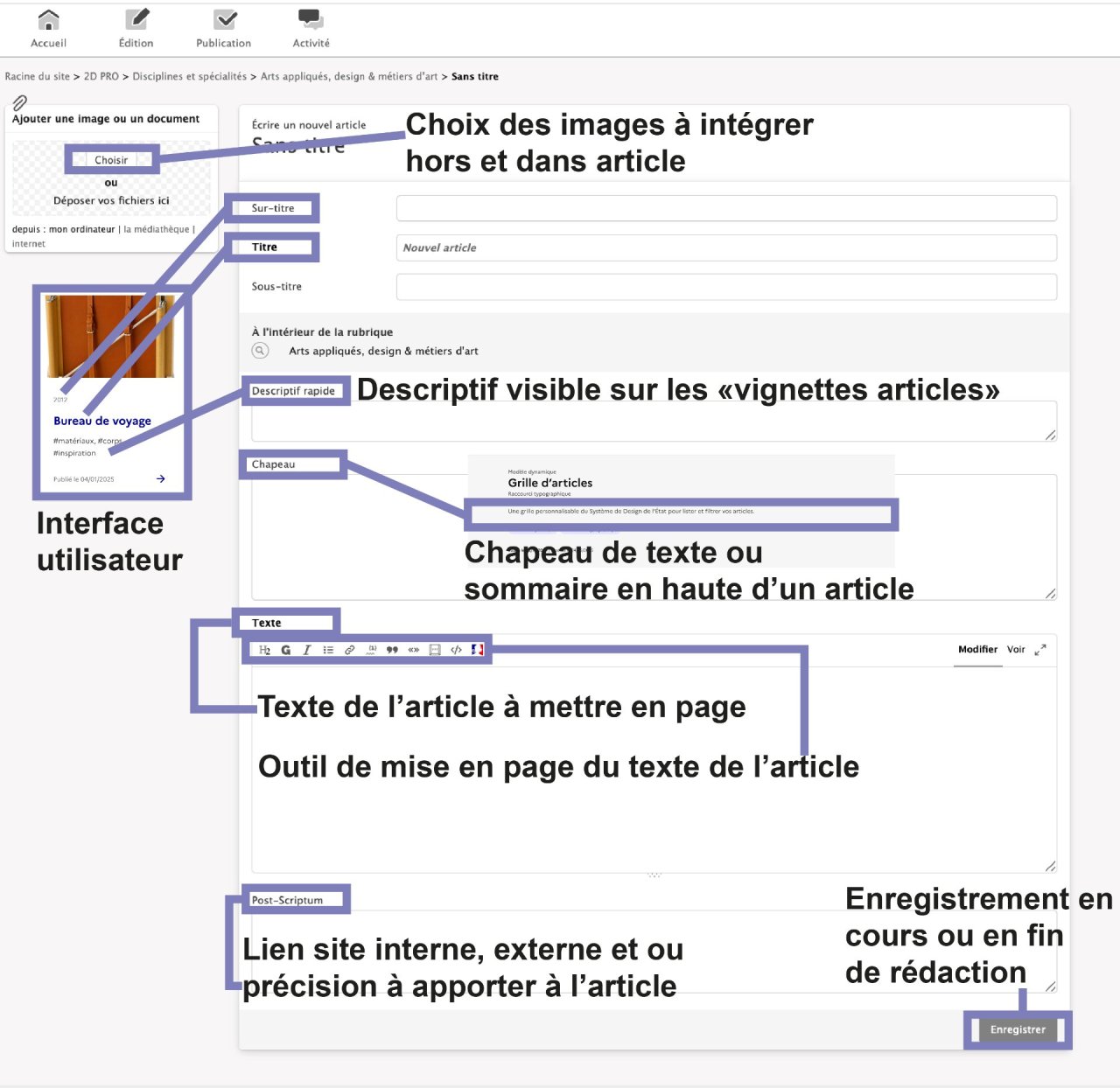Click the Enregistrer button

[x=1018, y=1030]
